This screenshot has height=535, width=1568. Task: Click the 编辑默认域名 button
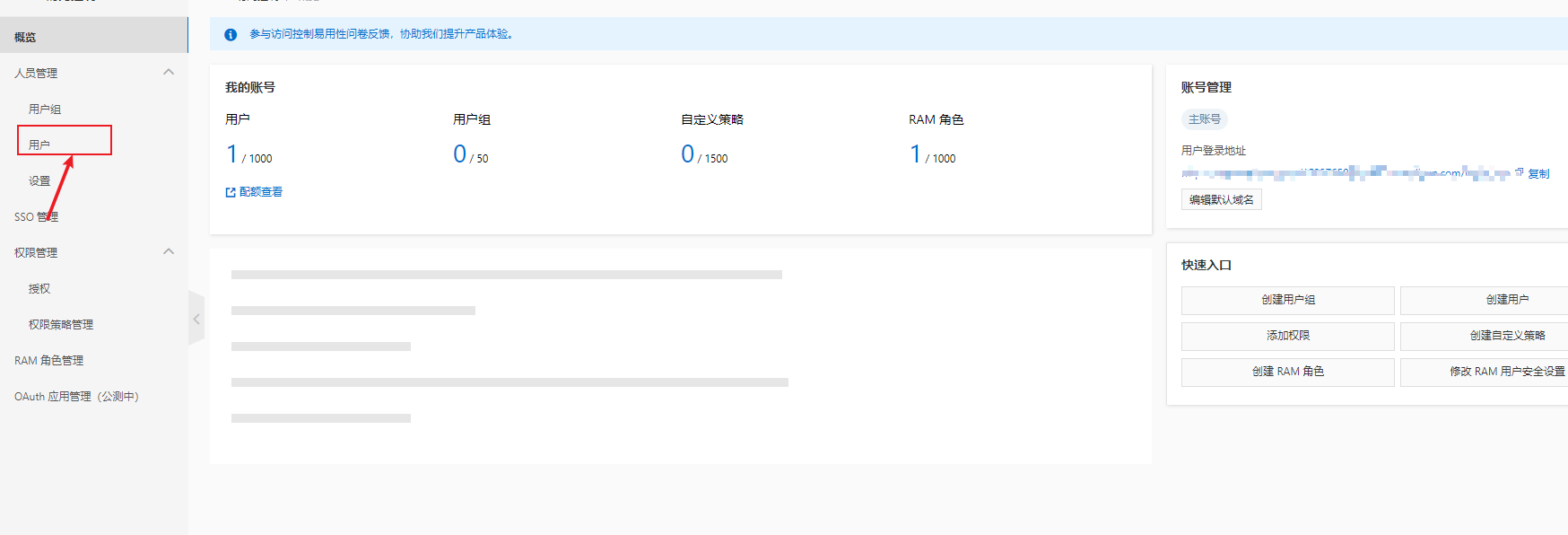1222,199
